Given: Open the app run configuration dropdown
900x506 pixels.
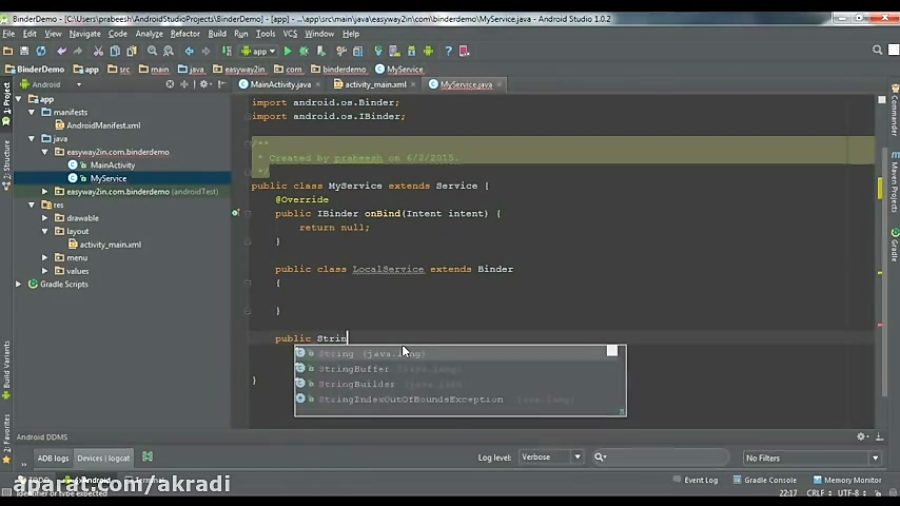Looking at the screenshot, I should [x=258, y=51].
